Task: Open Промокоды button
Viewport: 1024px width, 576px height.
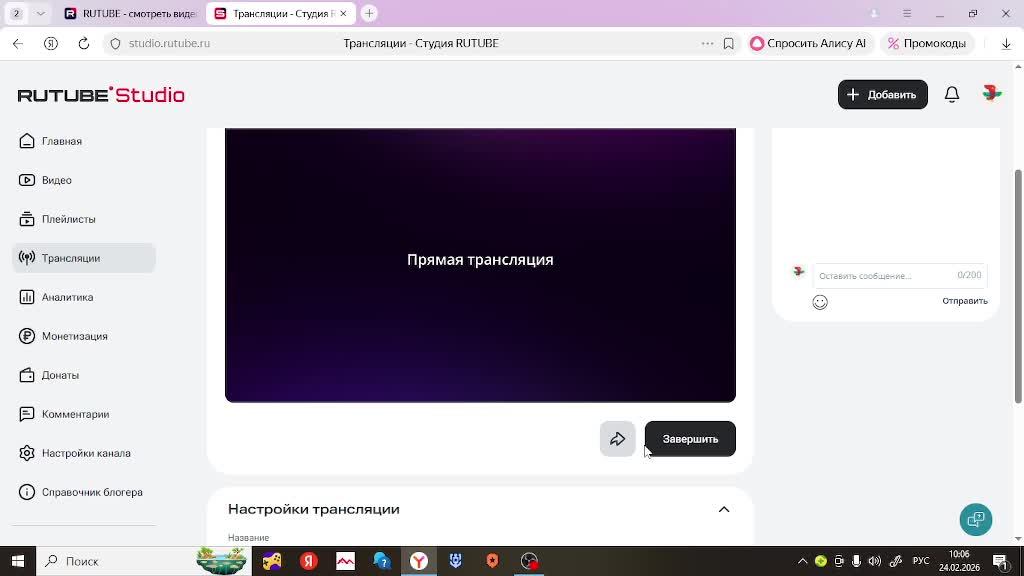Action: click(x=926, y=43)
